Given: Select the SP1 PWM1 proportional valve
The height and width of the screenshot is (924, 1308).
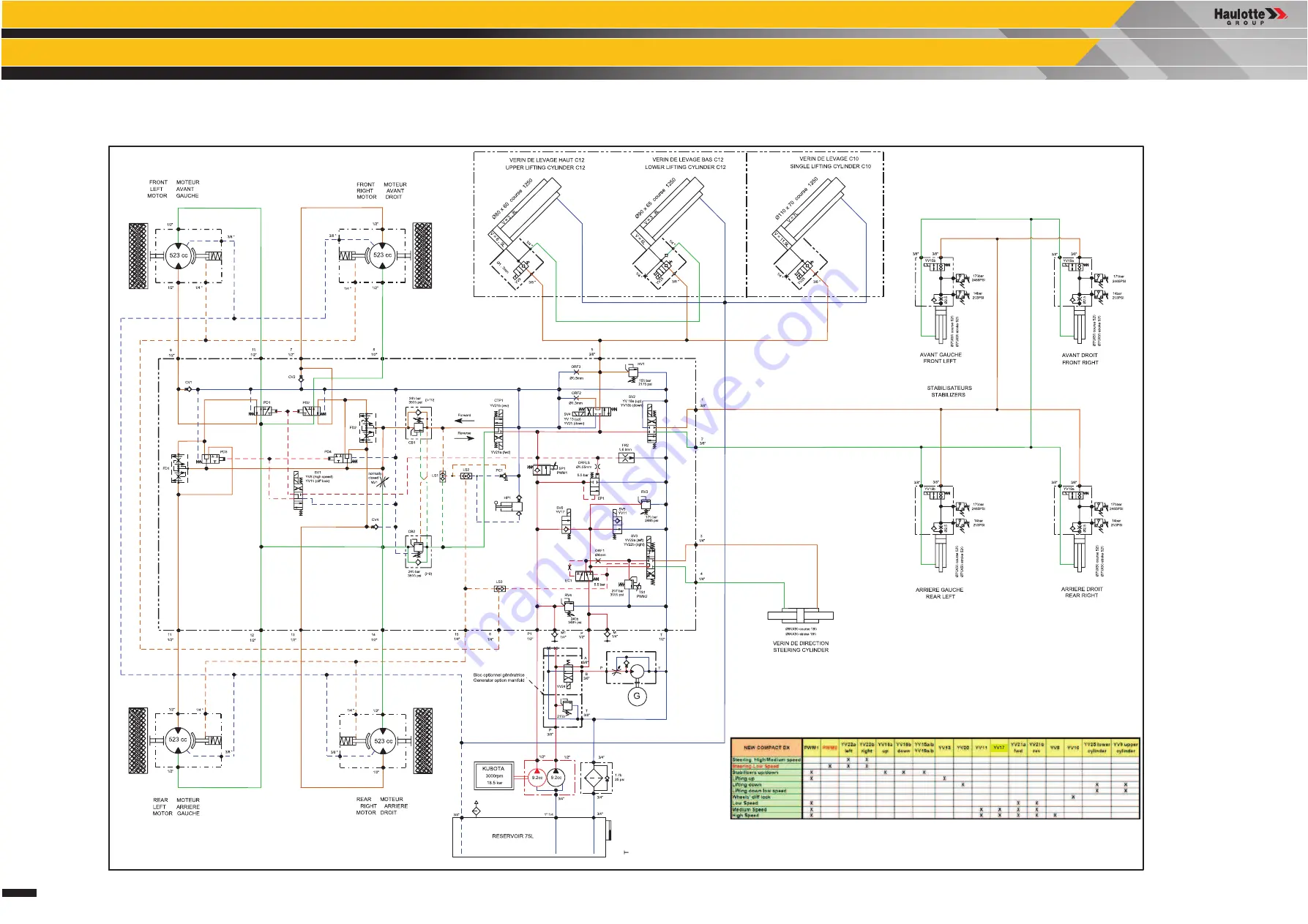Looking at the screenshot, I should coord(545,470).
